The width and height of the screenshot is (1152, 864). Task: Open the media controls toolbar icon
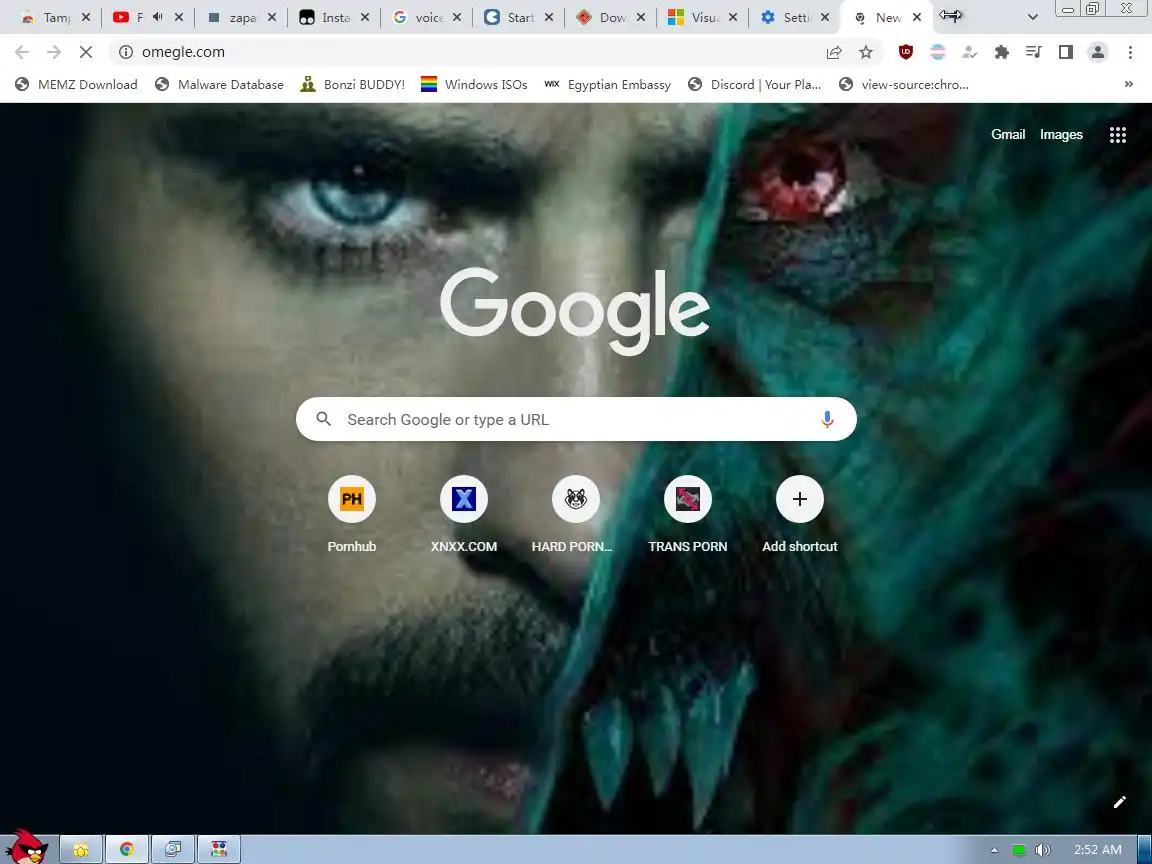point(1034,52)
